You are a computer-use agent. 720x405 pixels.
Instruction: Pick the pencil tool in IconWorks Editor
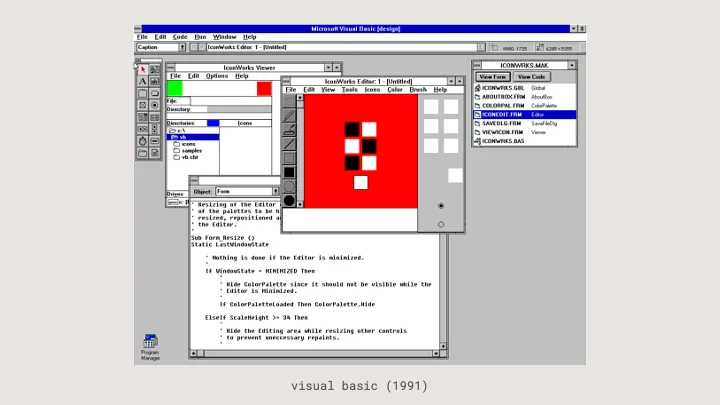click(289, 115)
